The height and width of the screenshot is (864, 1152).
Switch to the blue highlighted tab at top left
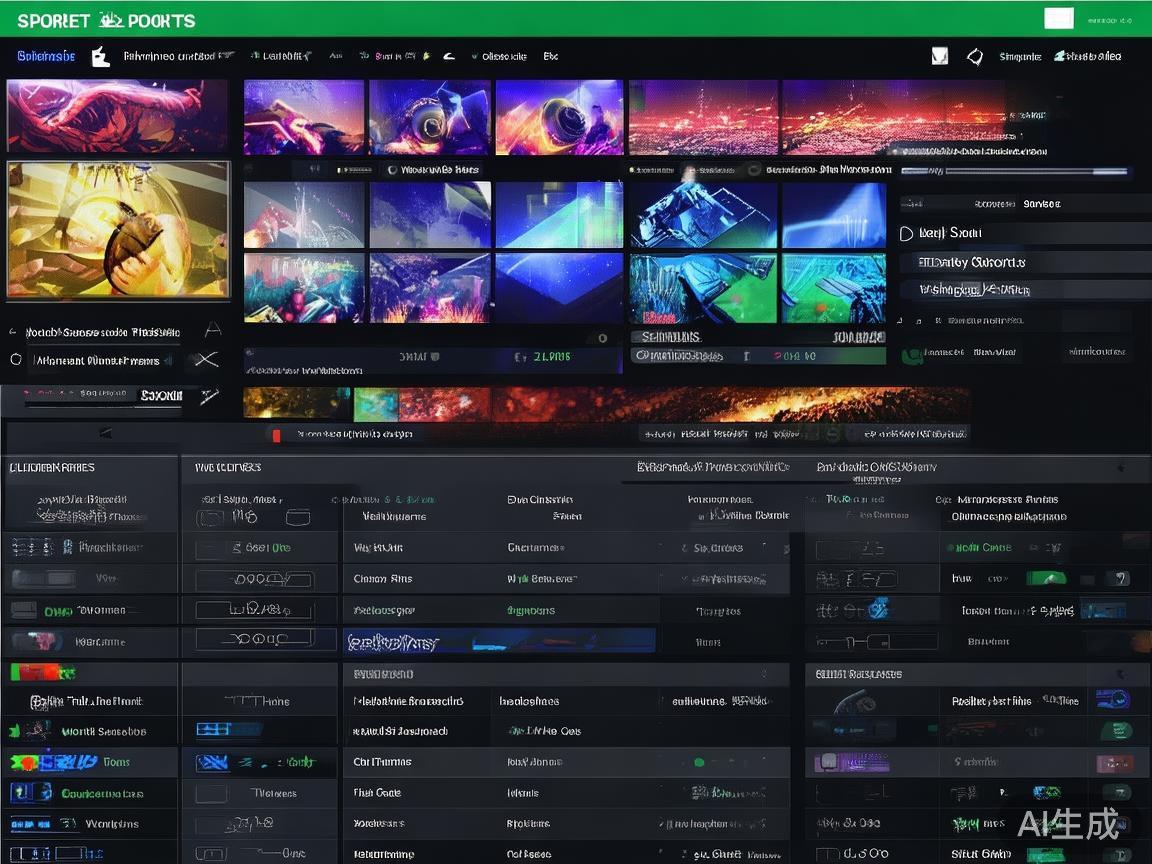[46, 56]
